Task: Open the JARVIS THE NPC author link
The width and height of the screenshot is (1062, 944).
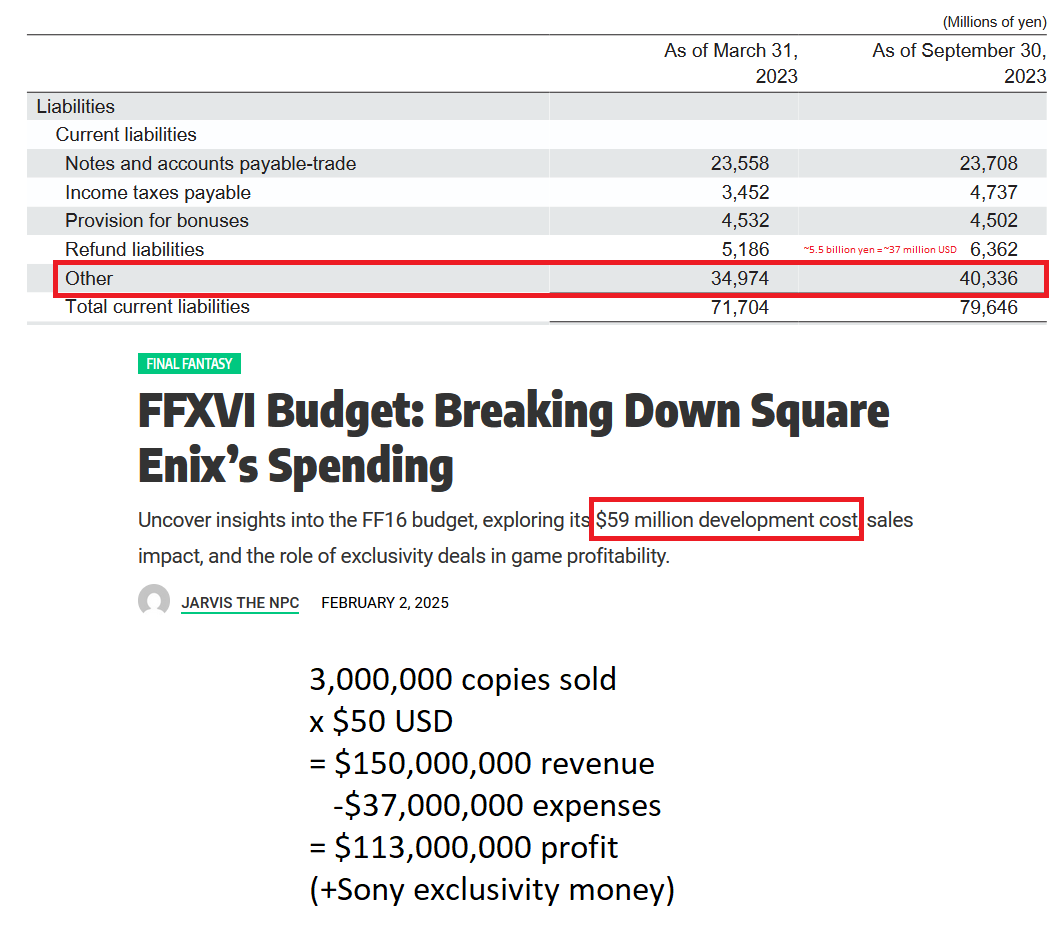Action: point(240,603)
